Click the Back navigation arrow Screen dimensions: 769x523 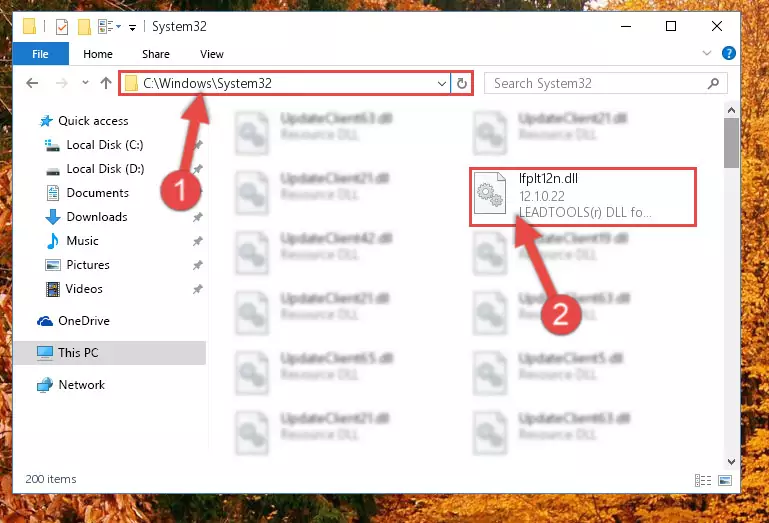point(32,83)
